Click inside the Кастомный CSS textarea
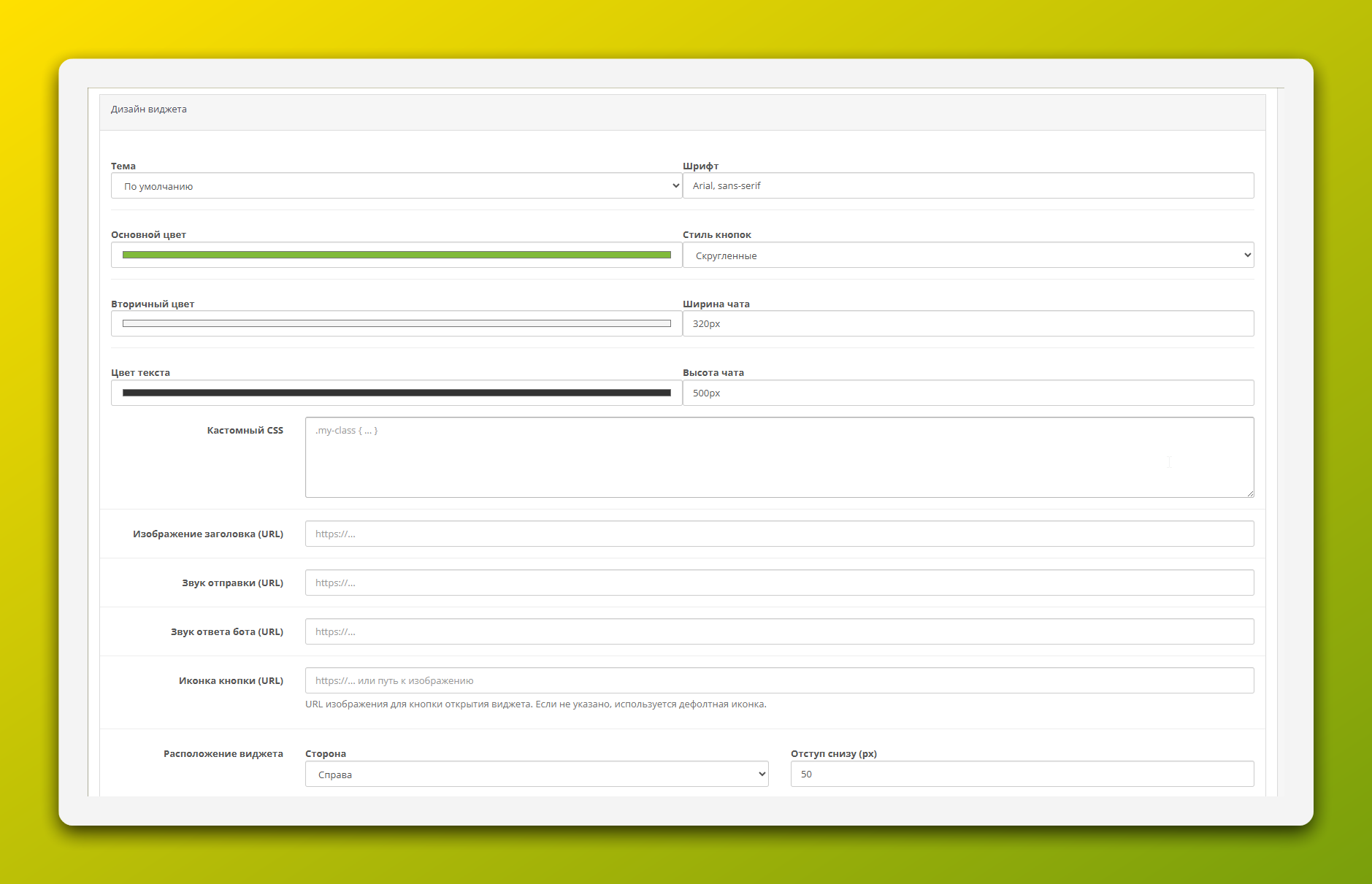The image size is (1372, 884). (x=778, y=457)
